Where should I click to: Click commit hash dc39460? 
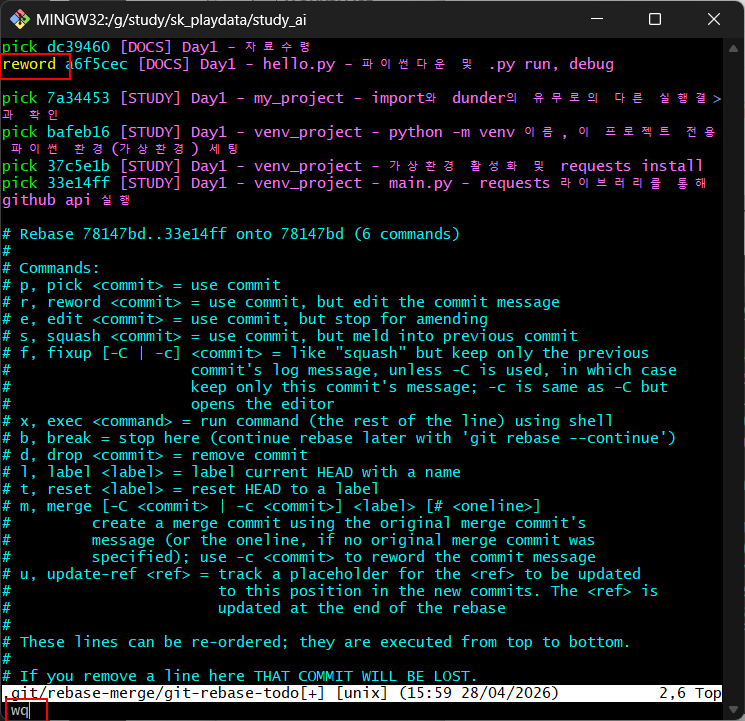(78, 47)
